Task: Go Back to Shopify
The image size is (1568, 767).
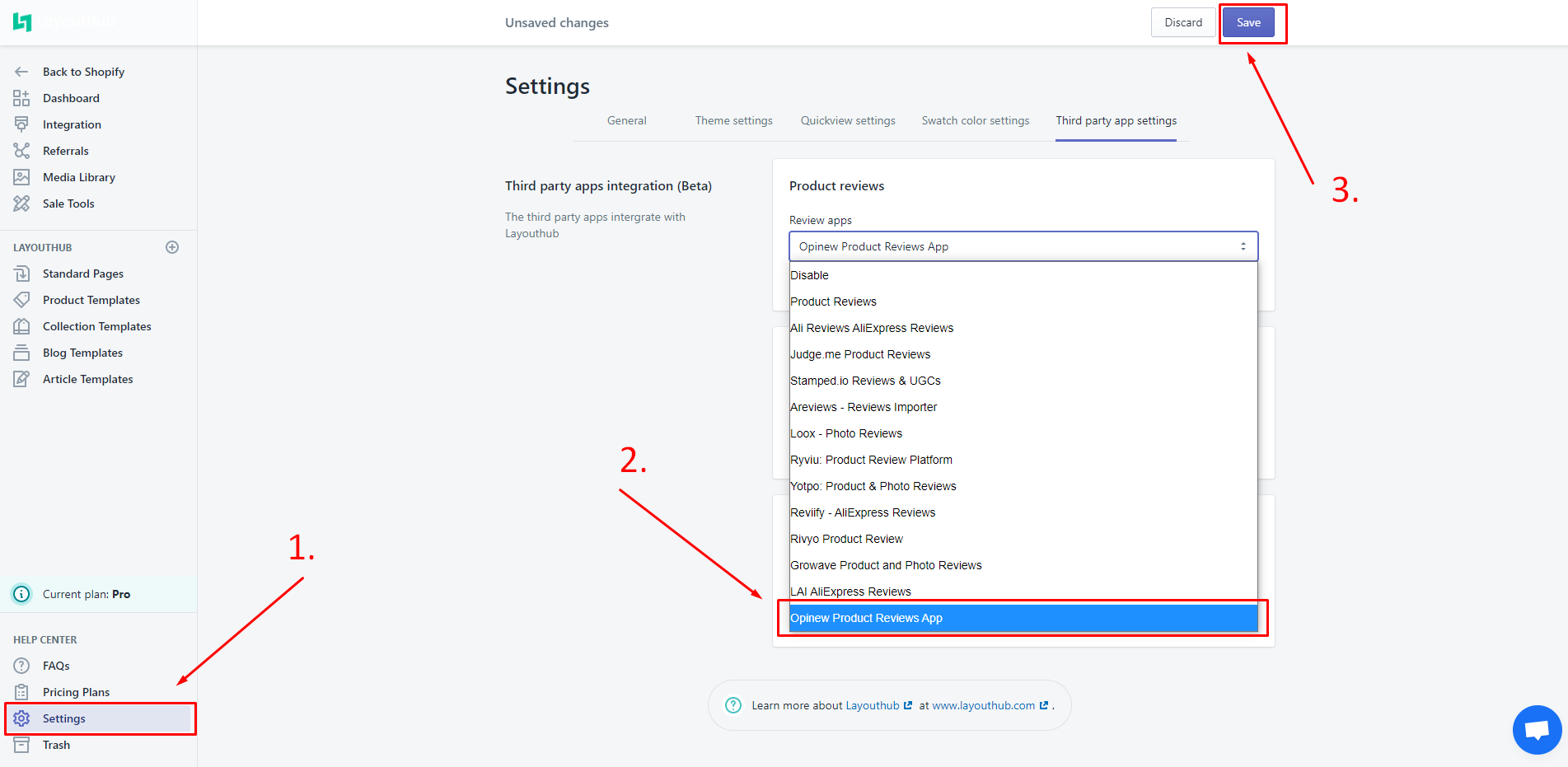Action: pyautogui.click(x=83, y=72)
